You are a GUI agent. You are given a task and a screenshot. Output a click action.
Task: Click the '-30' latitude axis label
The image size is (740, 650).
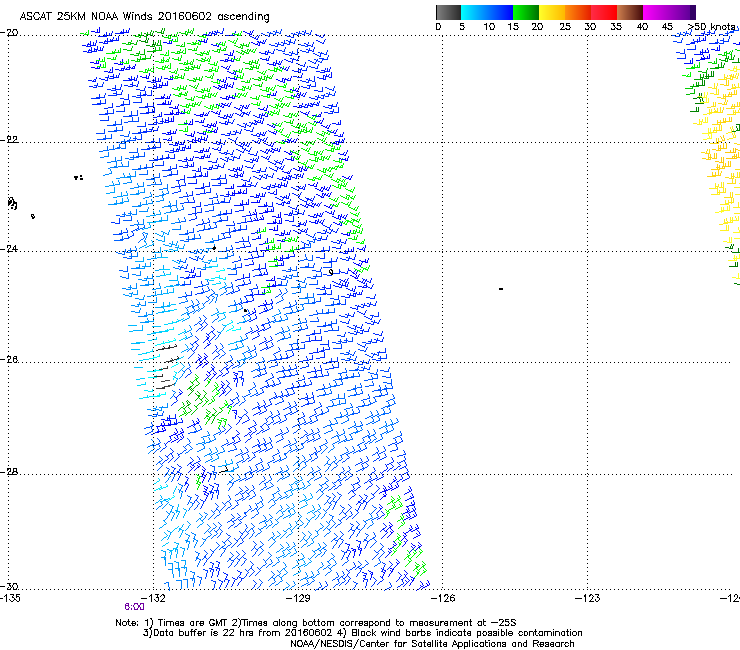tap(9, 586)
